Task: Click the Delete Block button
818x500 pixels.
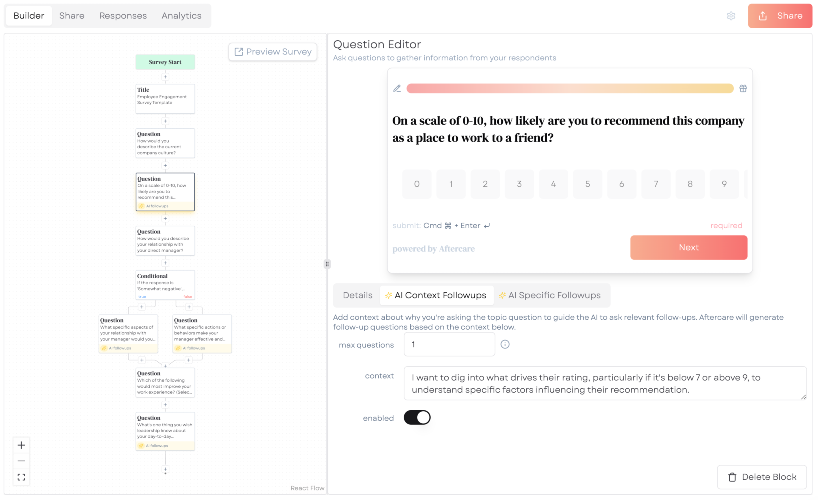Action: coord(762,477)
